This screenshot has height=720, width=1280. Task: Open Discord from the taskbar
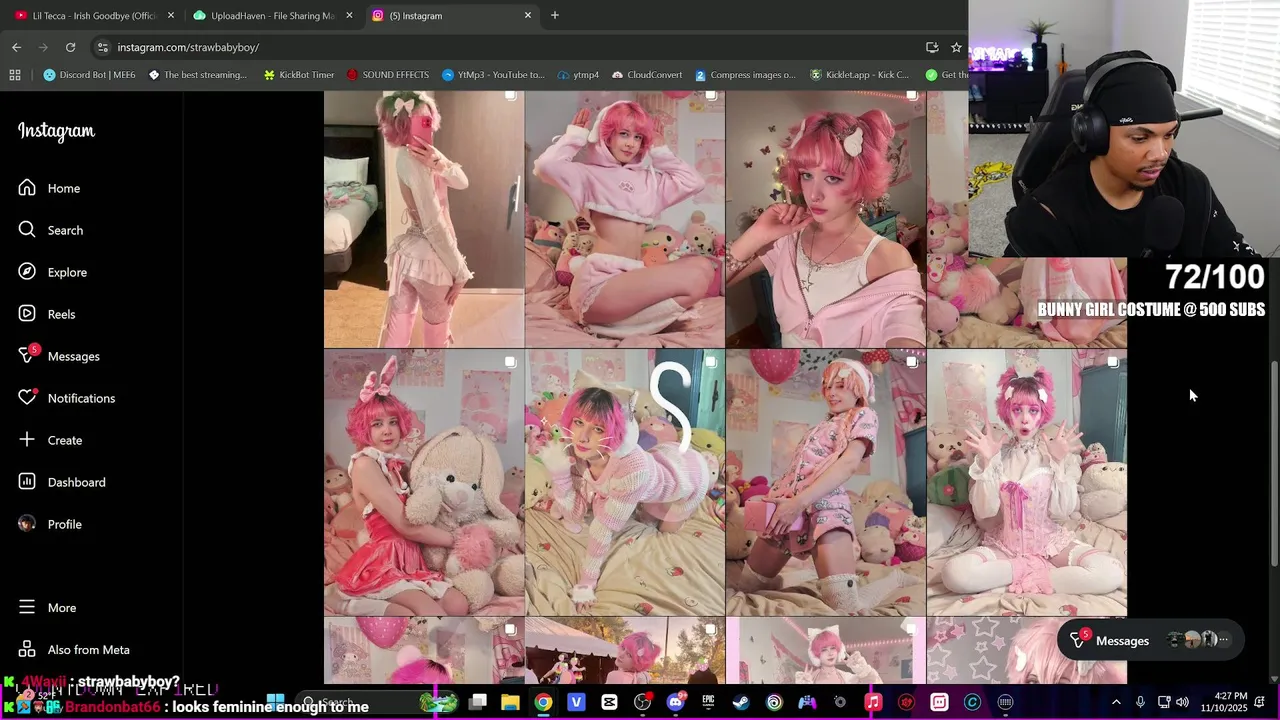click(675, 702)
